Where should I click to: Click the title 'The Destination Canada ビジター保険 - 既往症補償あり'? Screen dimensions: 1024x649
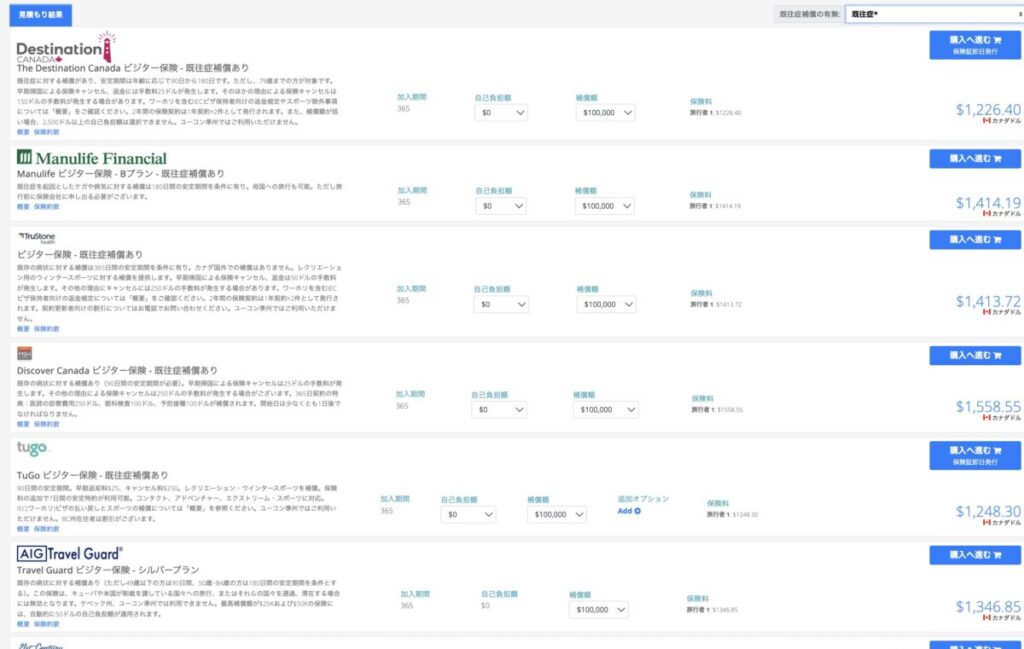(x=133, y=68)
